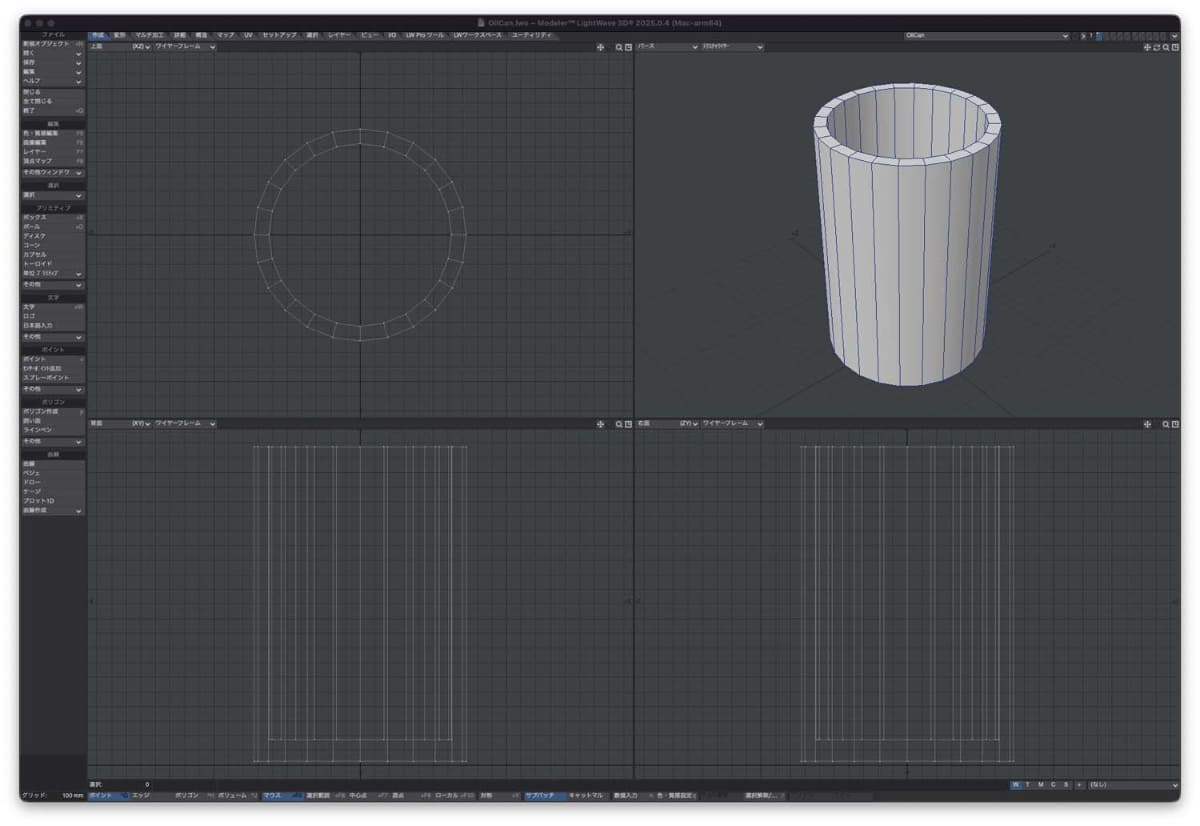The width and height of the screenshot is (1200, 826).
Task: Expand the 開く dropdown in sidebar
Action: (53, 53)
